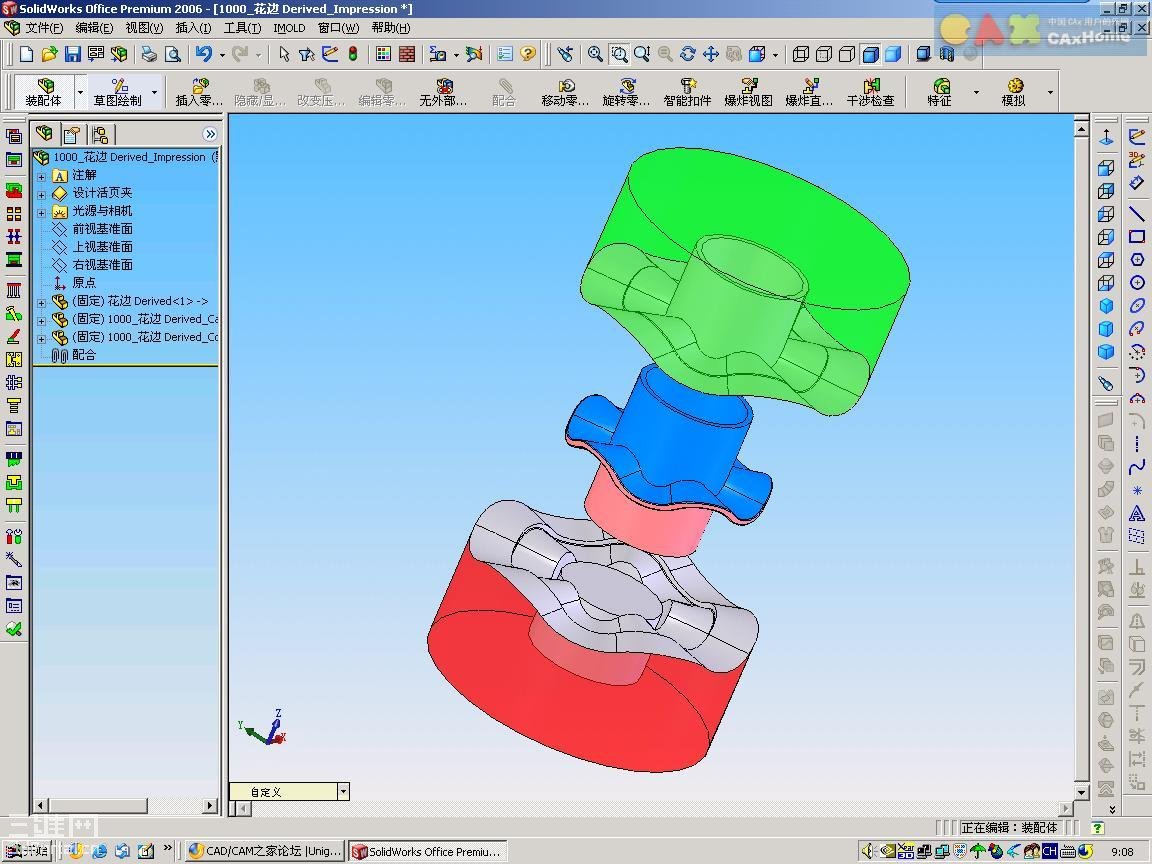
Task: Expand the 光源与相机 tree node
Action: (41, 212)
